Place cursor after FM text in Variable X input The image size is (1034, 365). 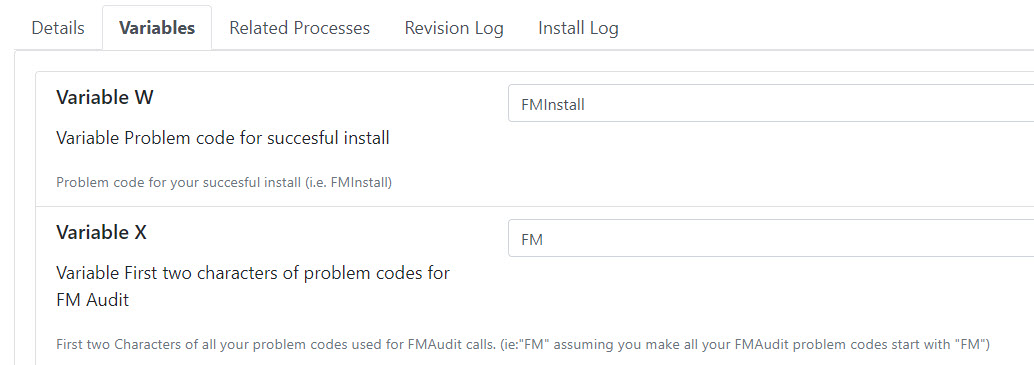(544, 239)
